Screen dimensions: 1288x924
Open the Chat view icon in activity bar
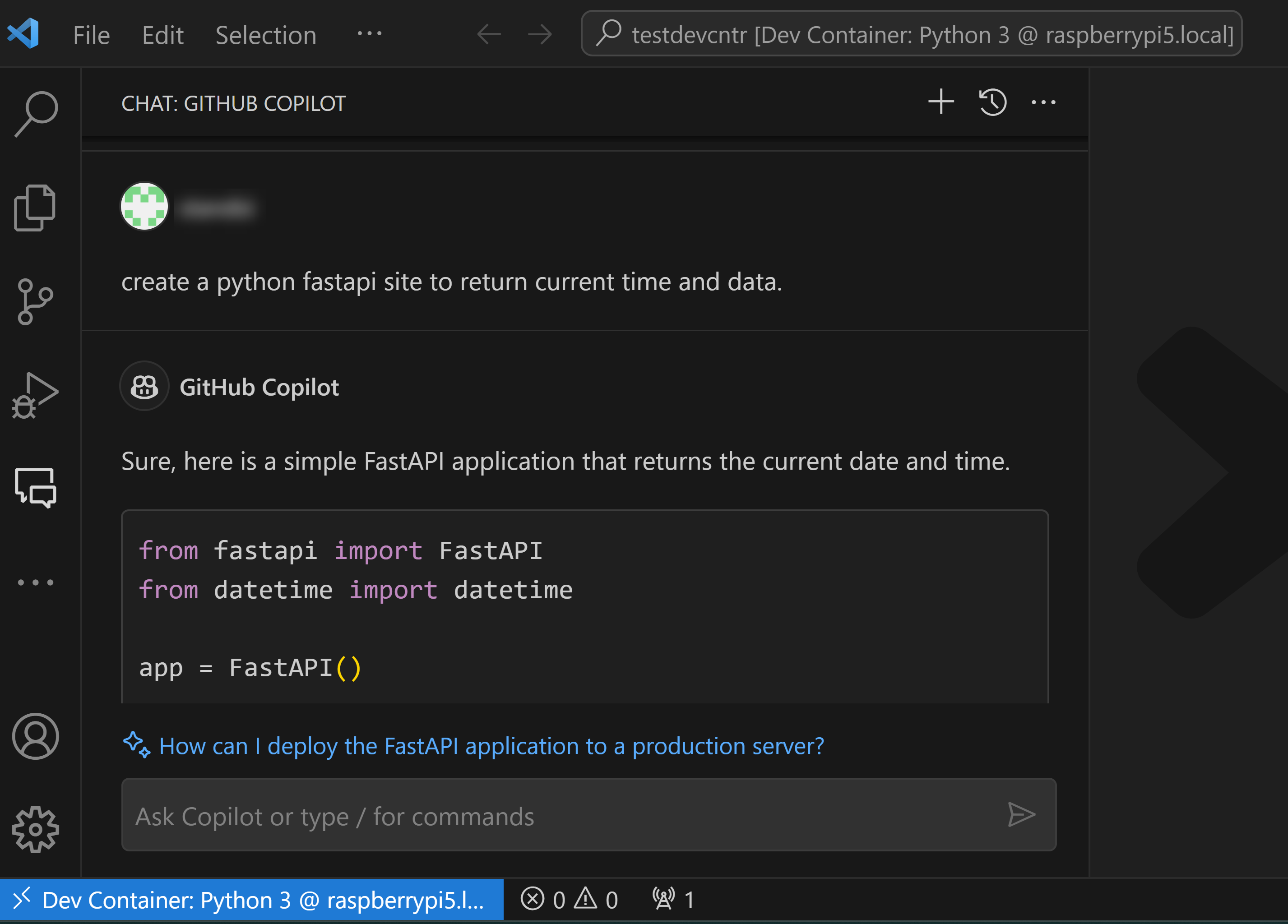coord(35,489)
